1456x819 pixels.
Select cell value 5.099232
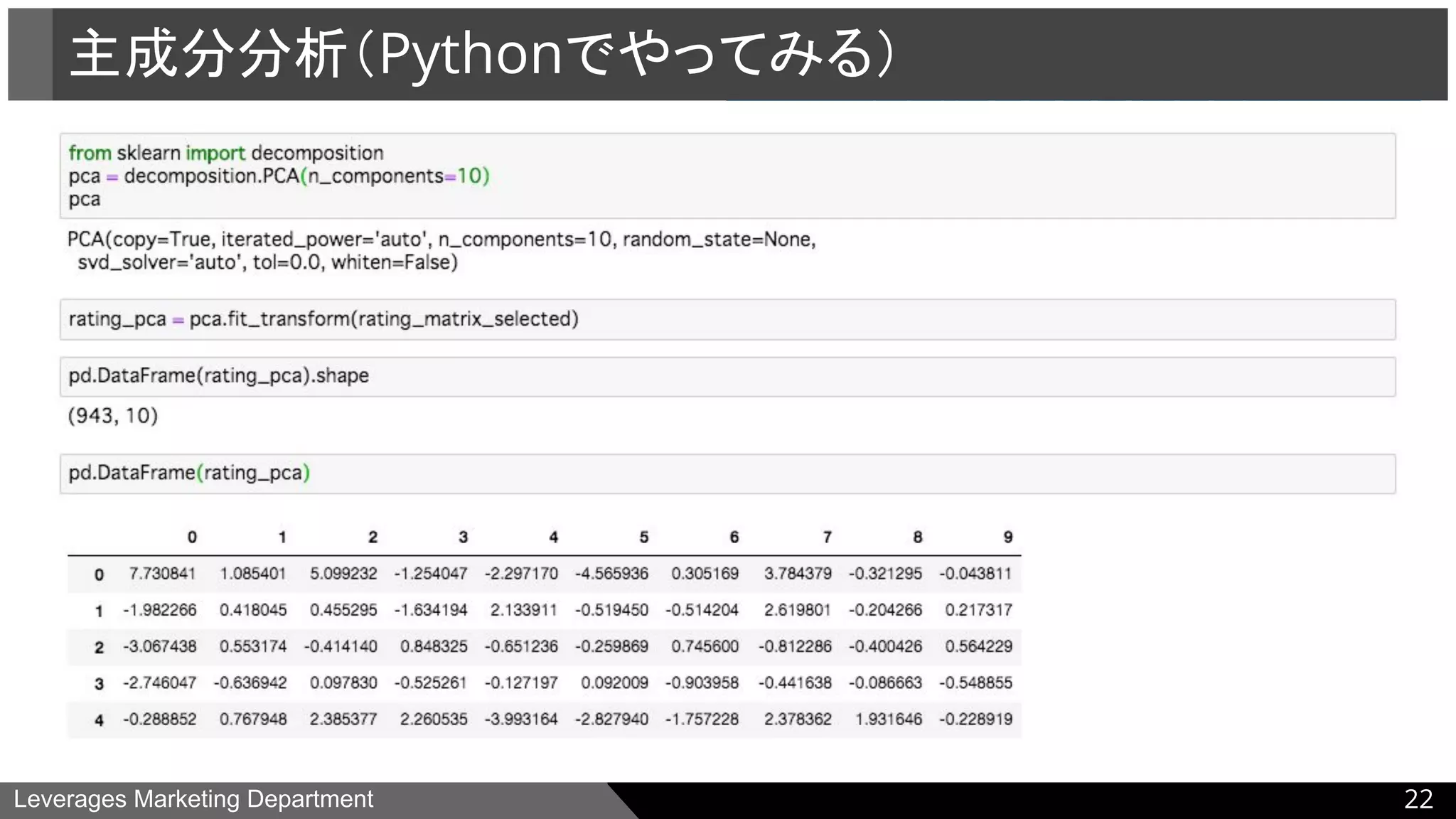343,574
